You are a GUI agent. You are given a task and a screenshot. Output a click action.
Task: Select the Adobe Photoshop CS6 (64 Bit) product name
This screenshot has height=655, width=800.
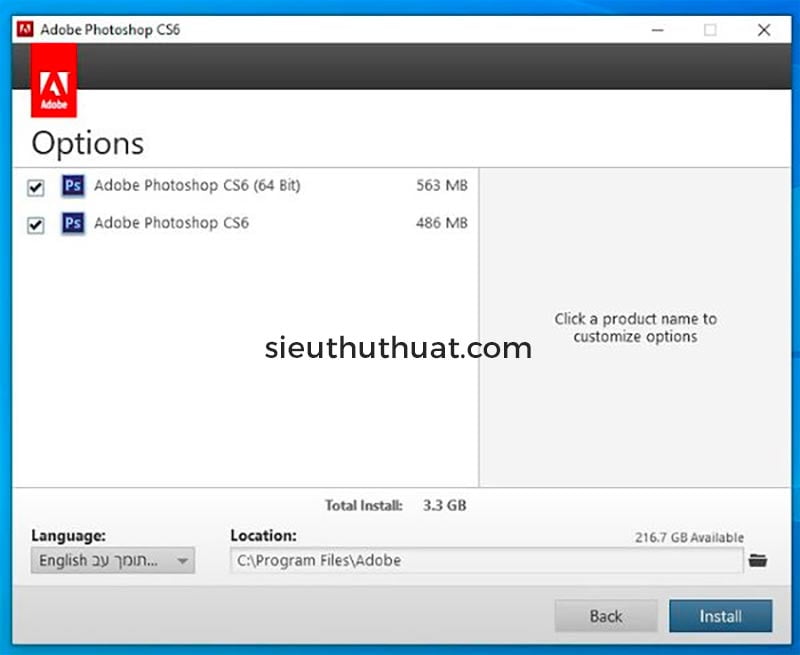point(197,186)
